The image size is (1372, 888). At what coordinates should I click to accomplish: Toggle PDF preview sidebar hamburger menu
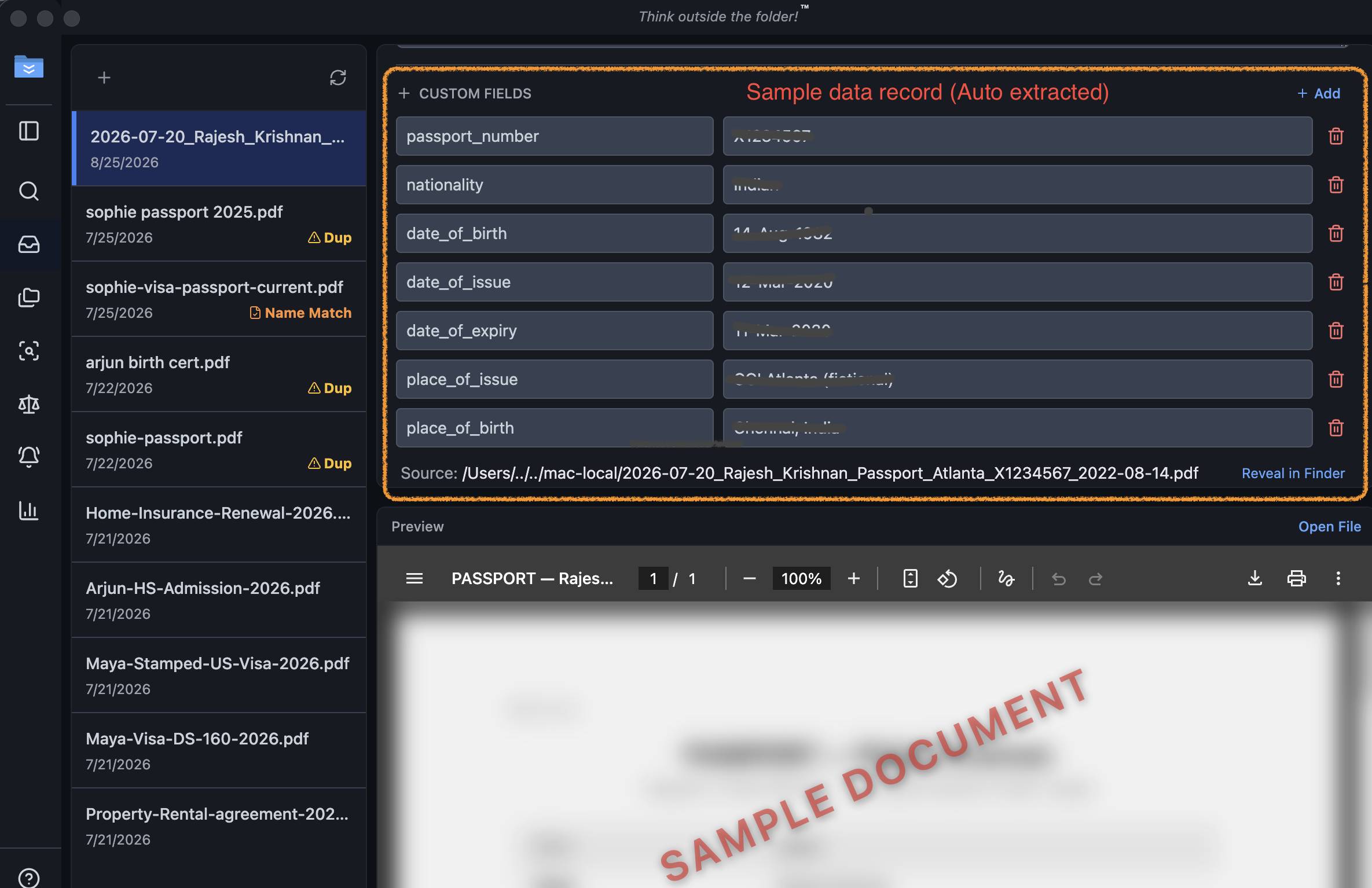pyautogui.click(x=414, y=578)
